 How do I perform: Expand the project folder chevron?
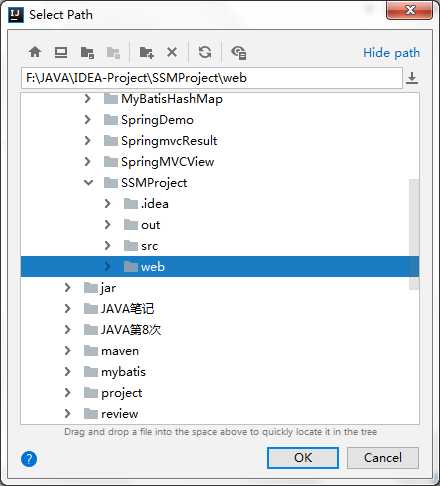click(67, 393)
